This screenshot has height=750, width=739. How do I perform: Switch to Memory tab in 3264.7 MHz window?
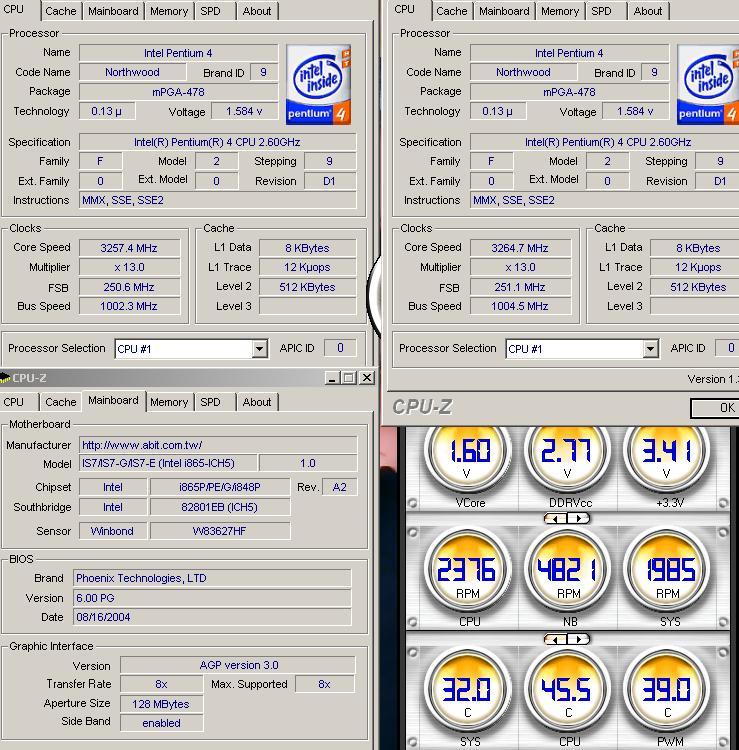560,11
